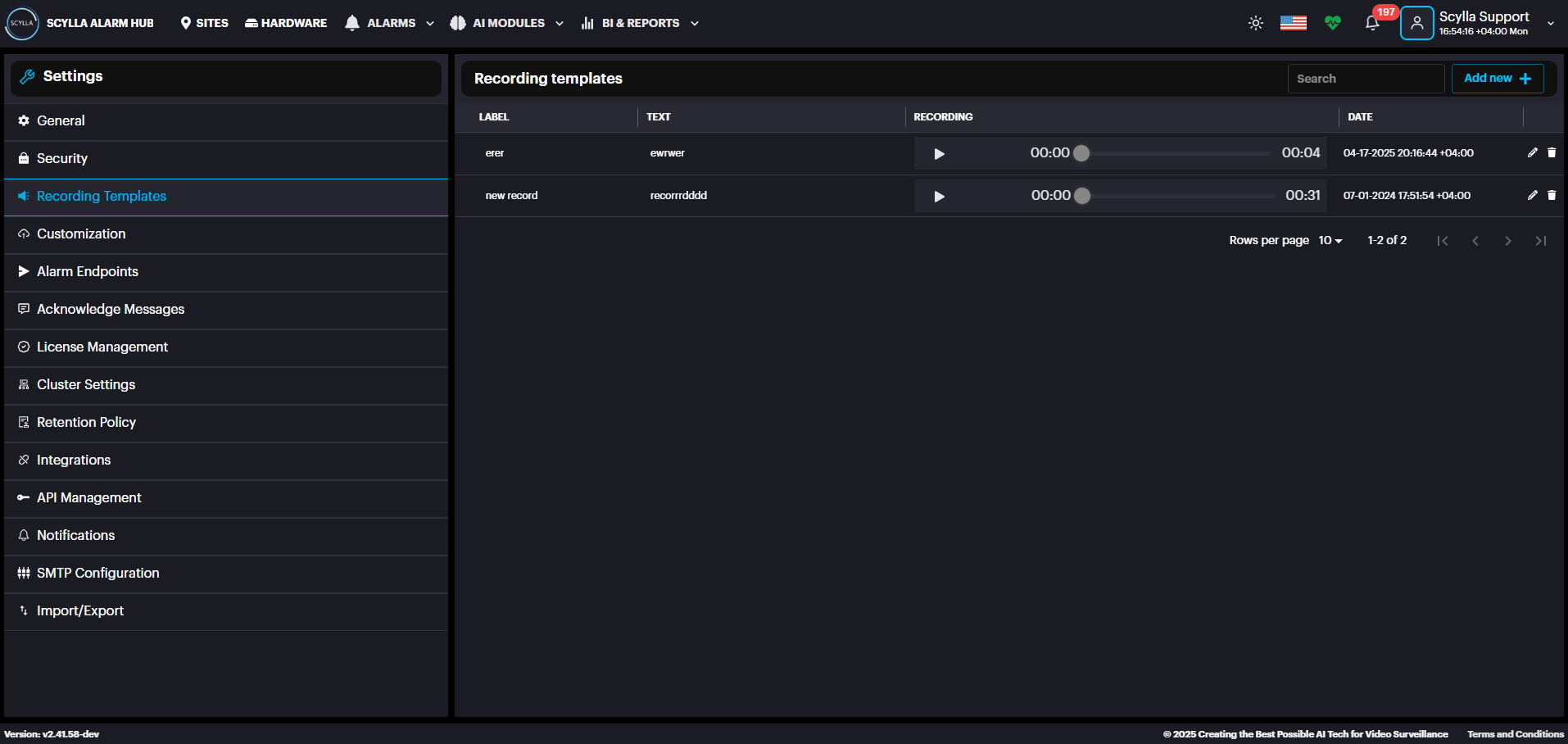Image resolution: width=1568 pixels, height=744 pixels.
Task: Click the 'erer' recording seek slider handle
Action: [1081, 153]
